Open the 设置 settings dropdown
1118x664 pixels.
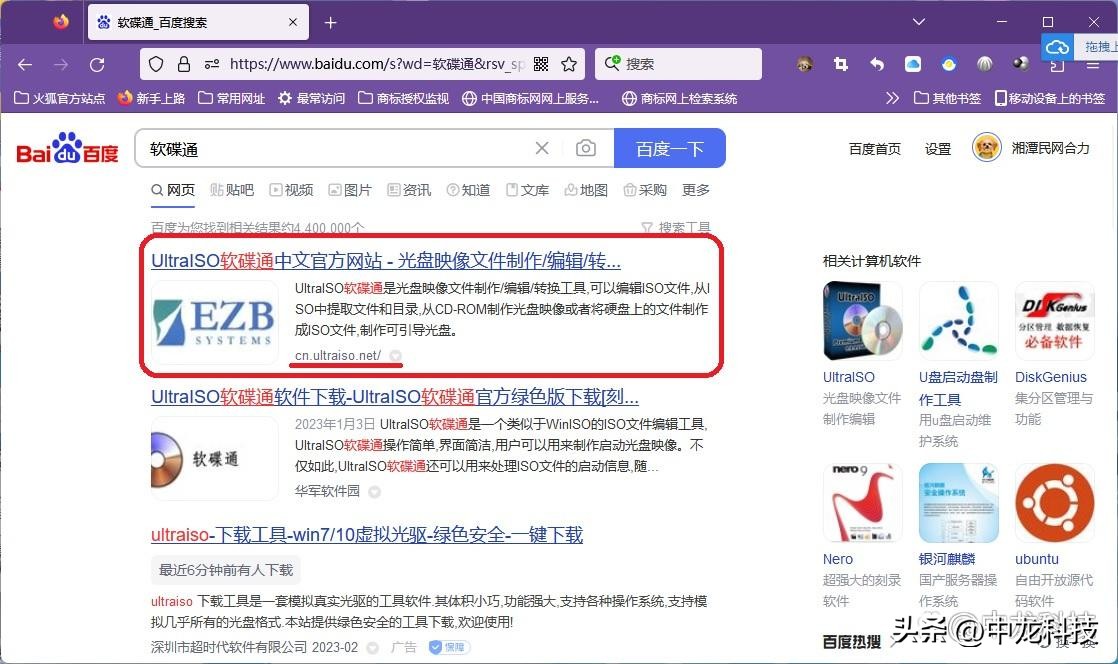[x=937, y=147]
